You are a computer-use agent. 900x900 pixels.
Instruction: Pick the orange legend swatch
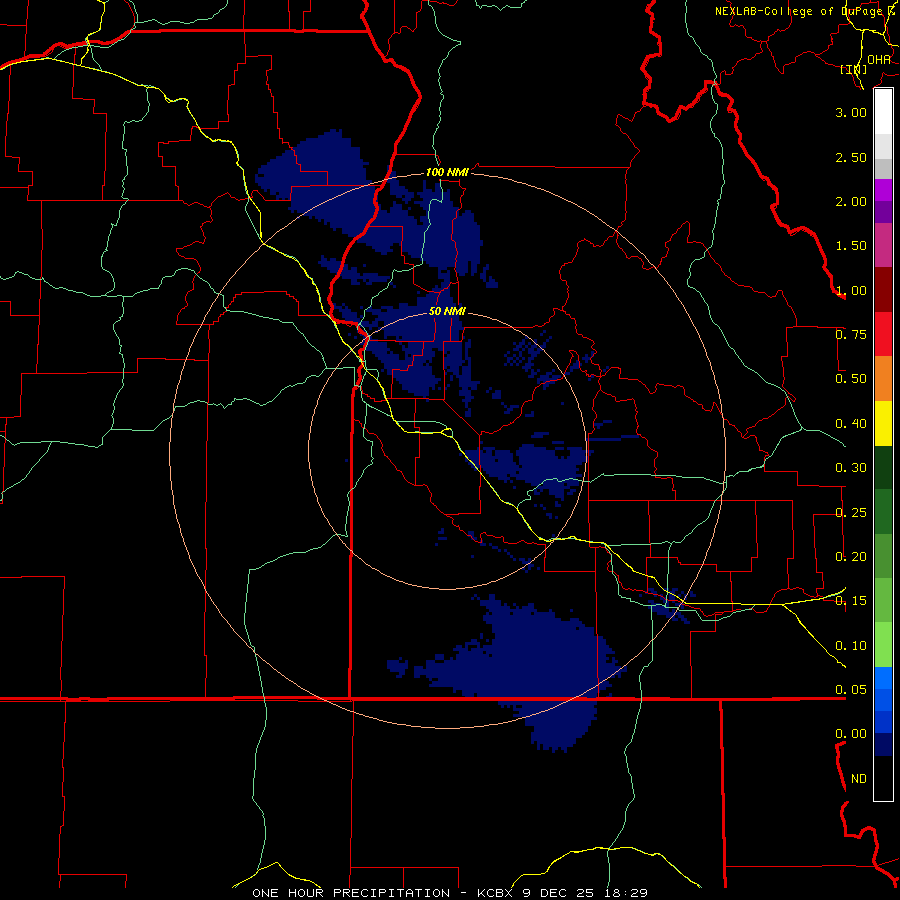(x=883, y=379)
